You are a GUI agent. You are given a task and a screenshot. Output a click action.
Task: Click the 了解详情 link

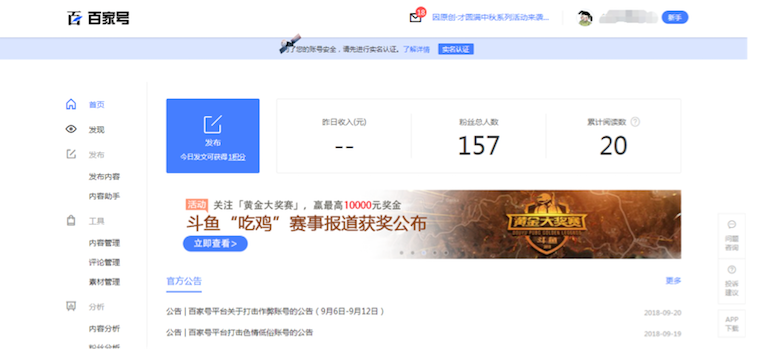(416, 49)
